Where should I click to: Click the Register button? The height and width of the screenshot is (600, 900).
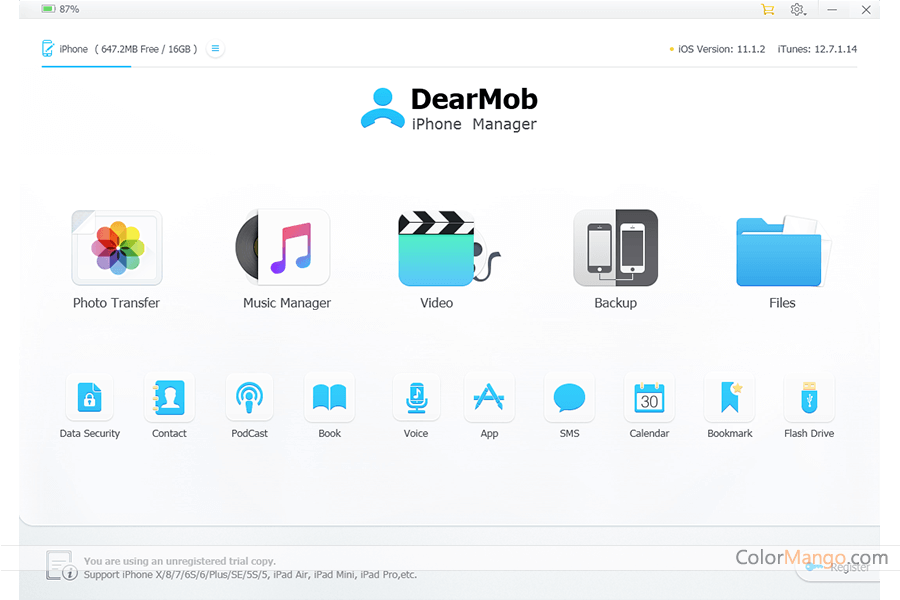point(838,567)
